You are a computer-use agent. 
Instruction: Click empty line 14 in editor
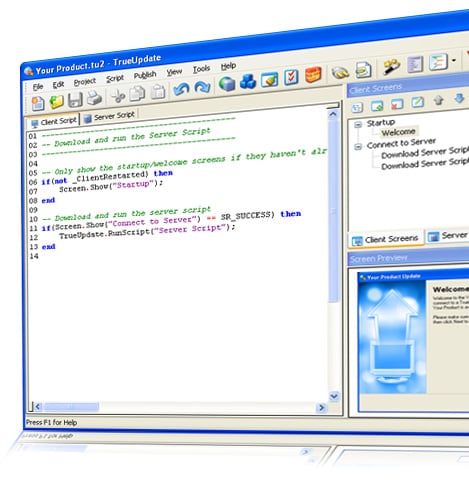[x=180, y=256]
